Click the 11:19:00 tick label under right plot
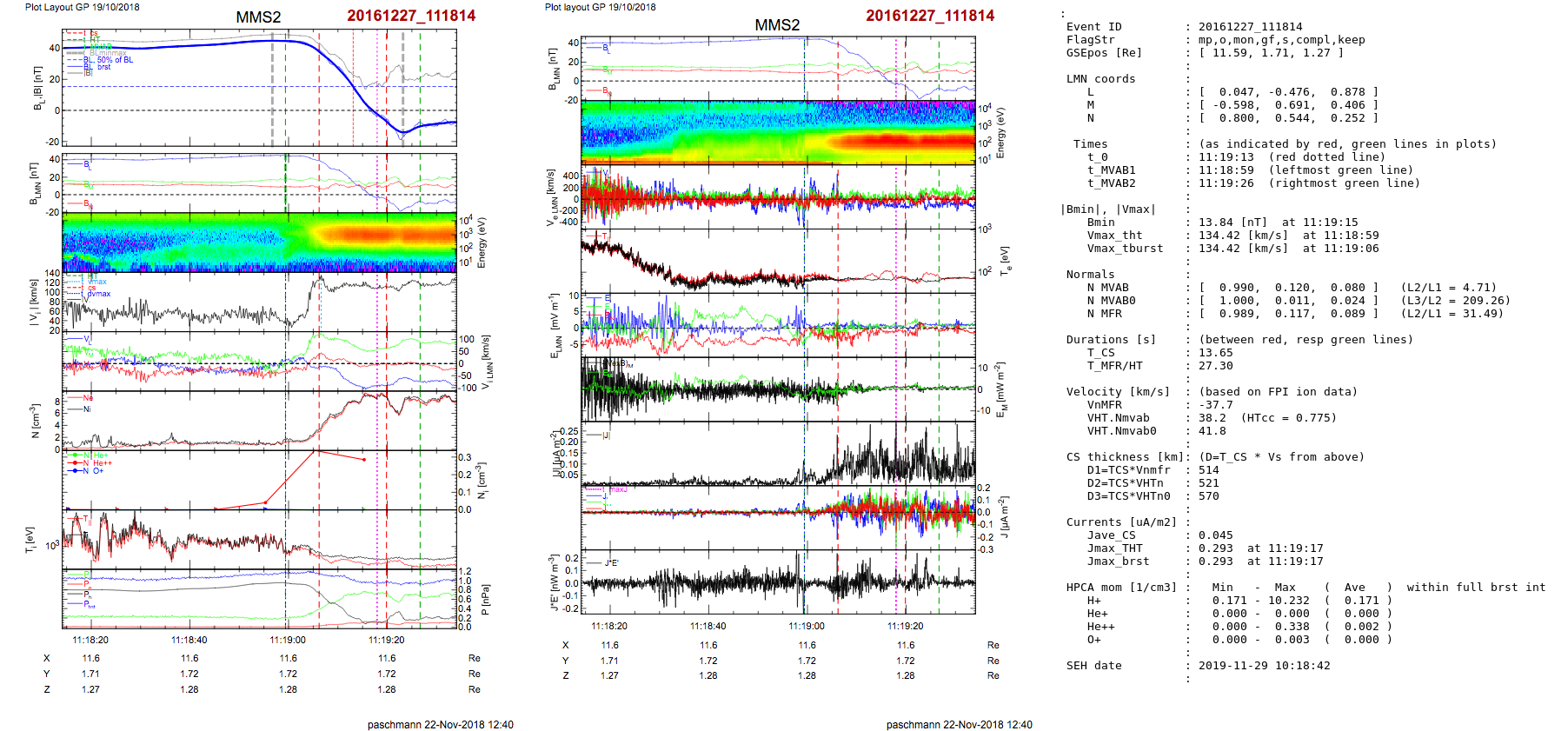The width and height of the screenshot is (1568, 731). click(x=807, y=626)
